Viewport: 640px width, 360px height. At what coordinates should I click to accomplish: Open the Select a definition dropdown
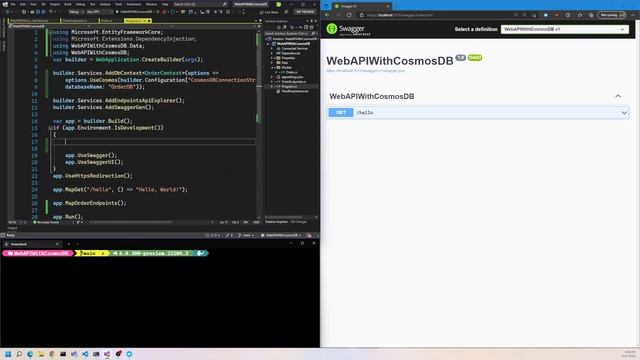[x=565, y=29]
